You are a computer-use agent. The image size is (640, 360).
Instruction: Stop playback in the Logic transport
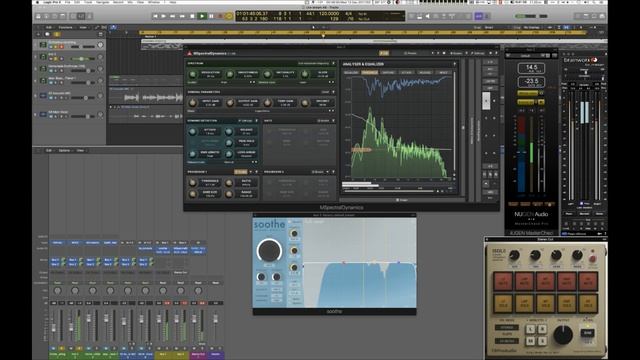pyautogui.click(x=192, y=16)
